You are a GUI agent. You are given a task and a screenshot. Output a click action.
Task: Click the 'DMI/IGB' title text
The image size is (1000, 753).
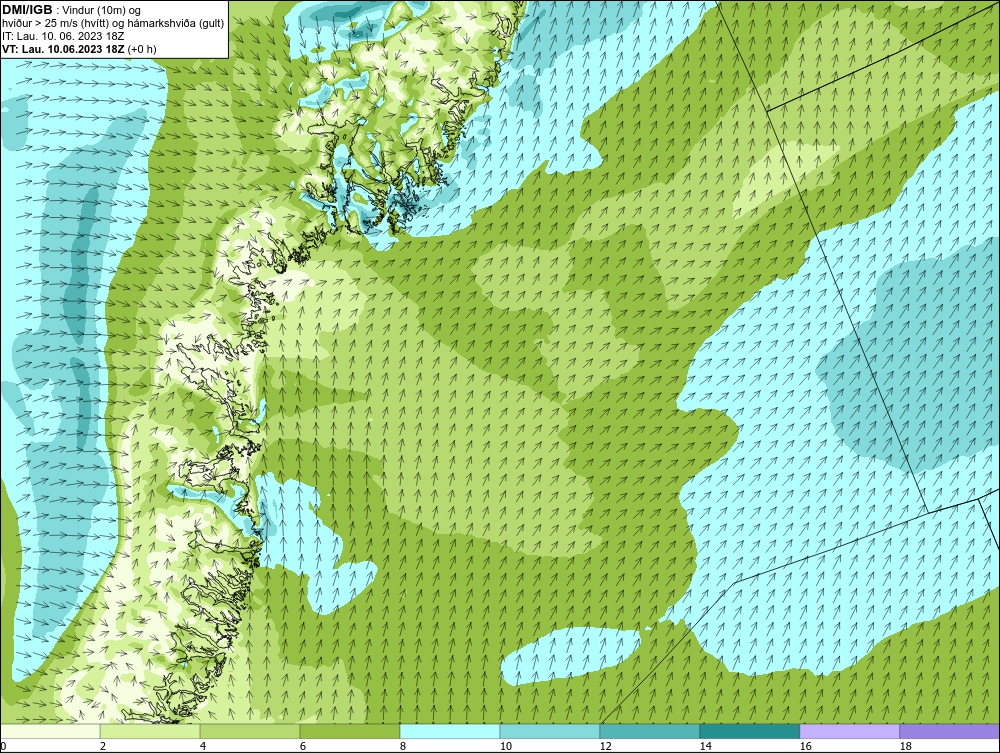27,10
